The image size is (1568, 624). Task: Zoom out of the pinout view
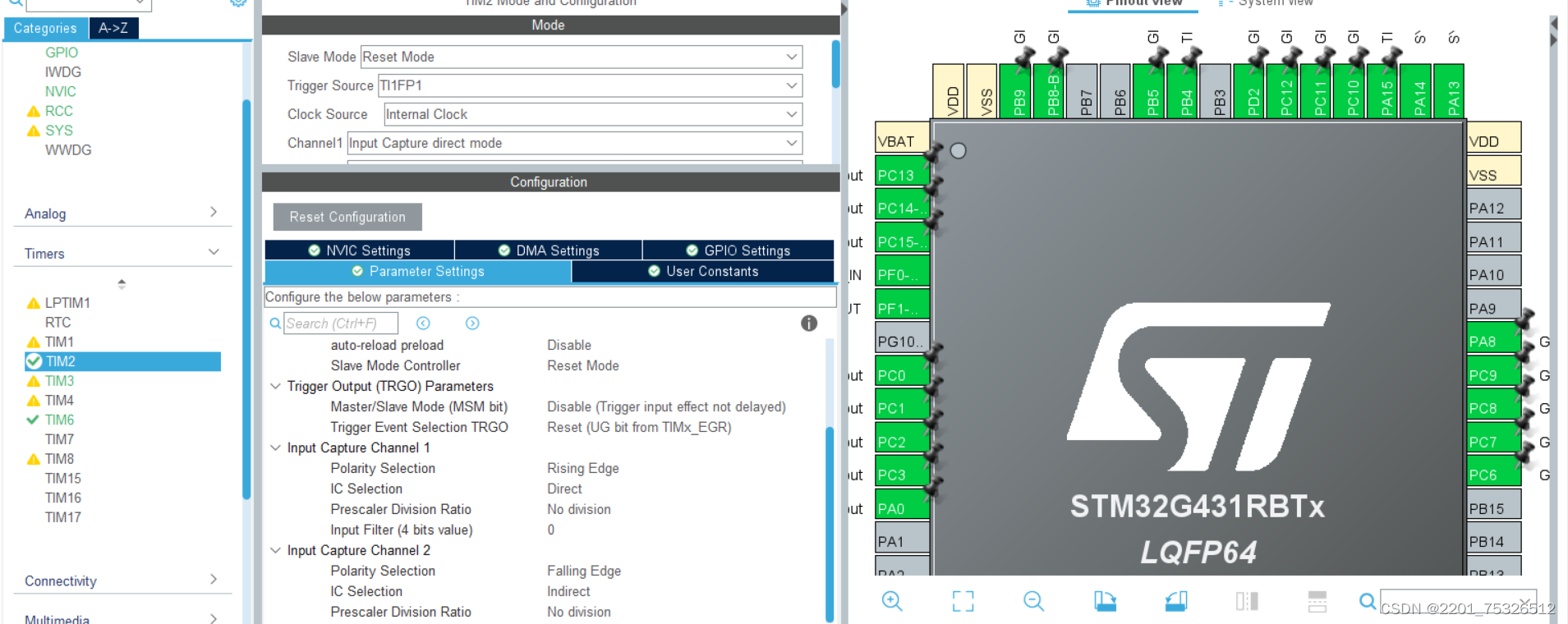(x=1033, y=601)
